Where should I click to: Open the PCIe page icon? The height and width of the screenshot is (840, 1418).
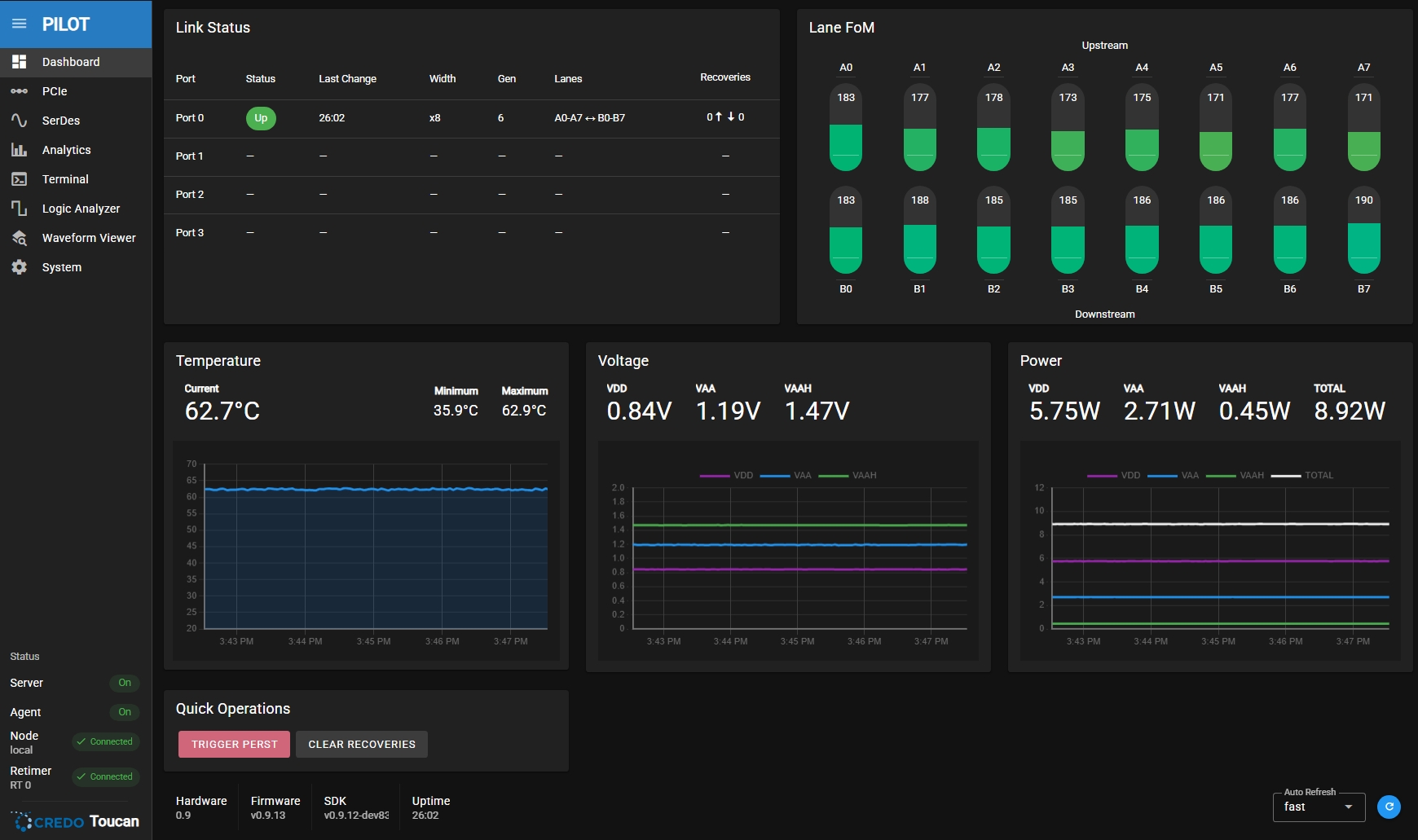20,91
